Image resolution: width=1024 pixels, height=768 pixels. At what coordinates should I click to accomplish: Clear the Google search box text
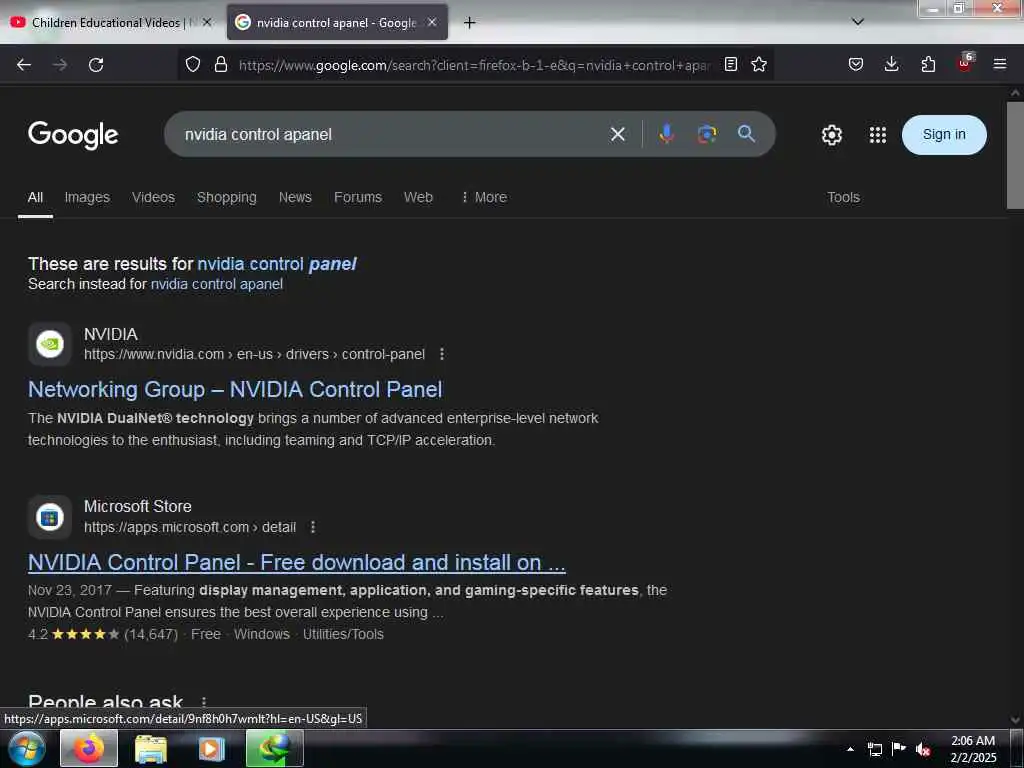click(618, 135)
